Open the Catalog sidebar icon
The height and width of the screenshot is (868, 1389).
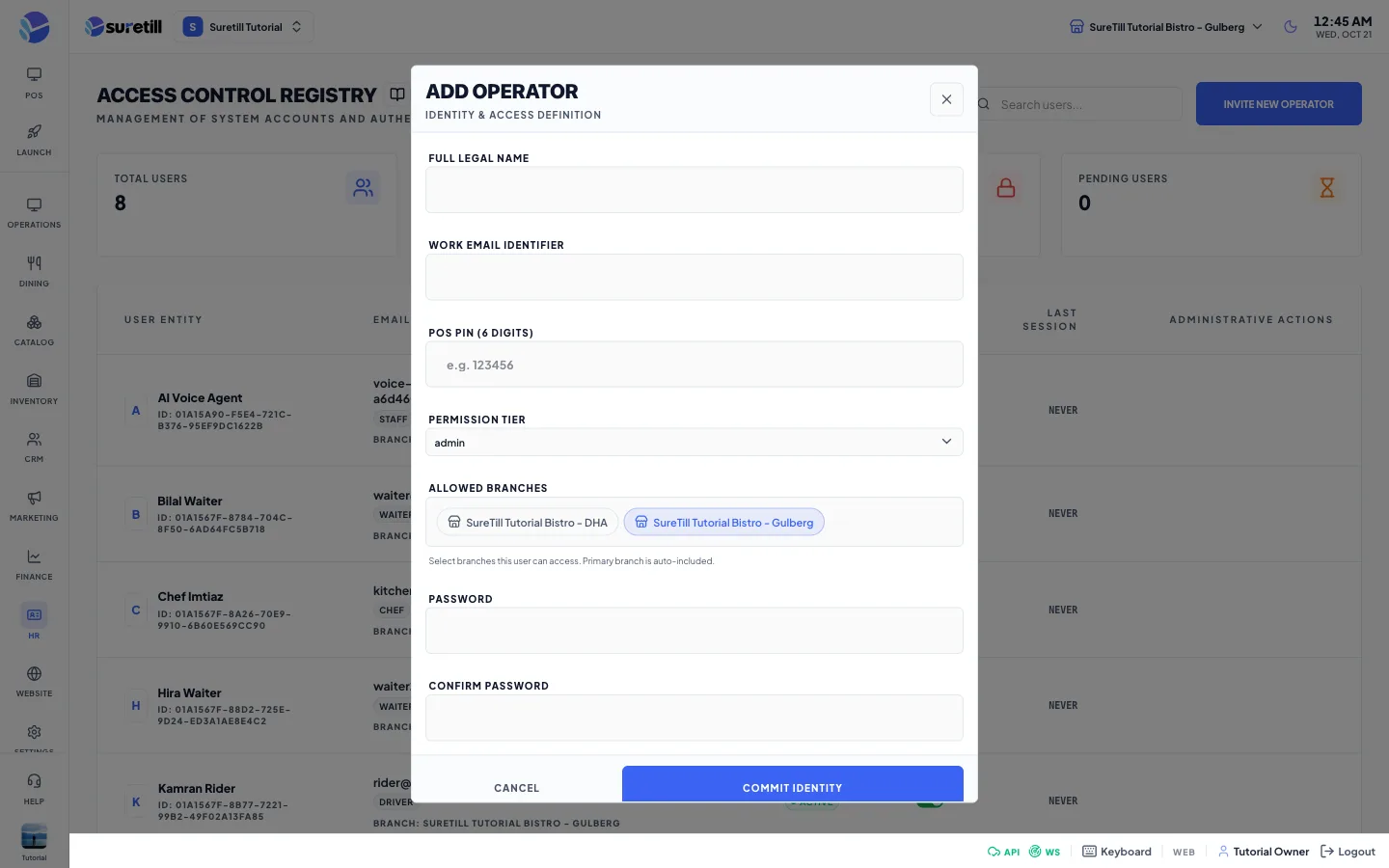point(34,331)
